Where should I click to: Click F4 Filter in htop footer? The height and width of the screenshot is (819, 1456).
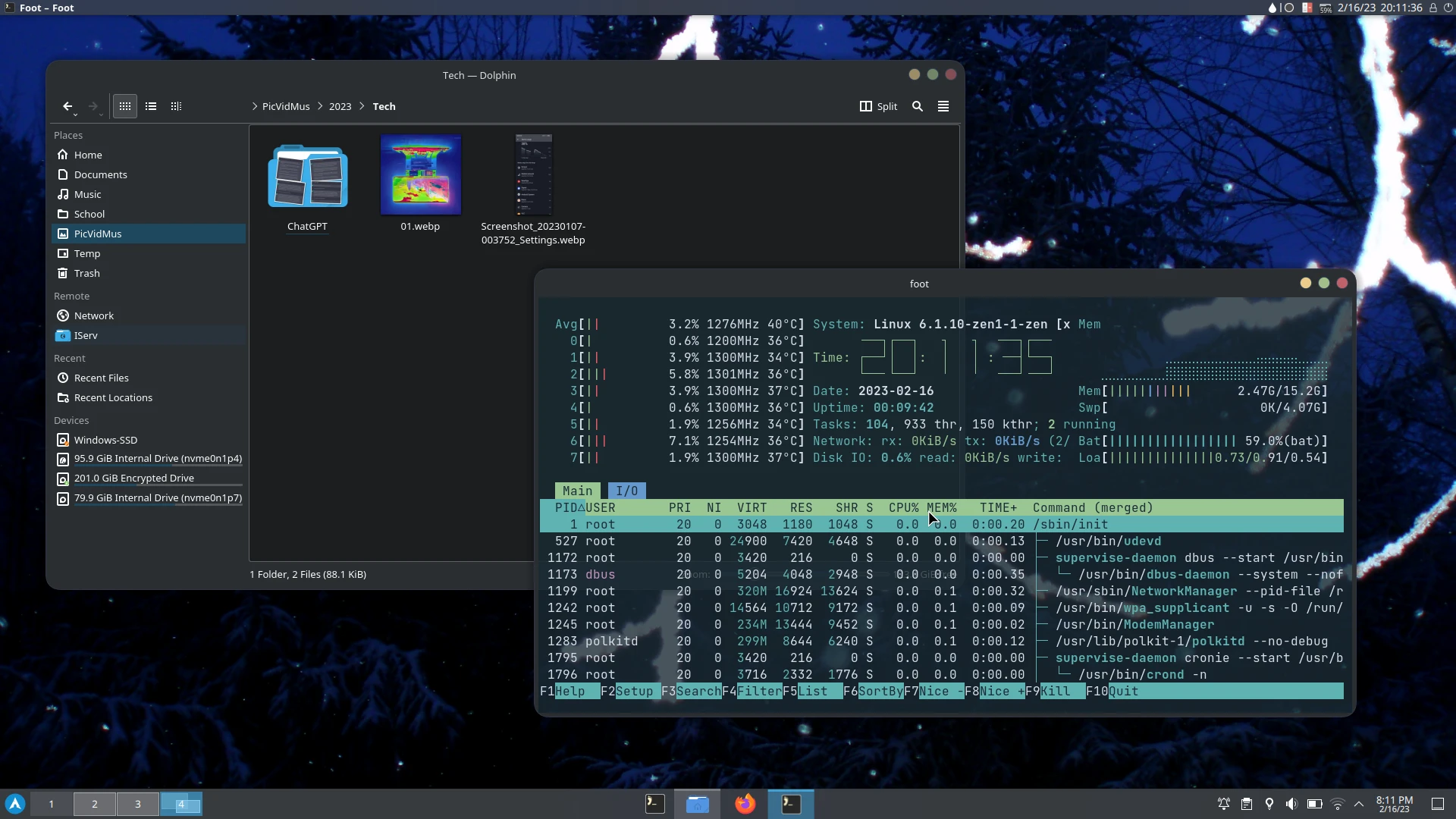click(x=752, y=691)
